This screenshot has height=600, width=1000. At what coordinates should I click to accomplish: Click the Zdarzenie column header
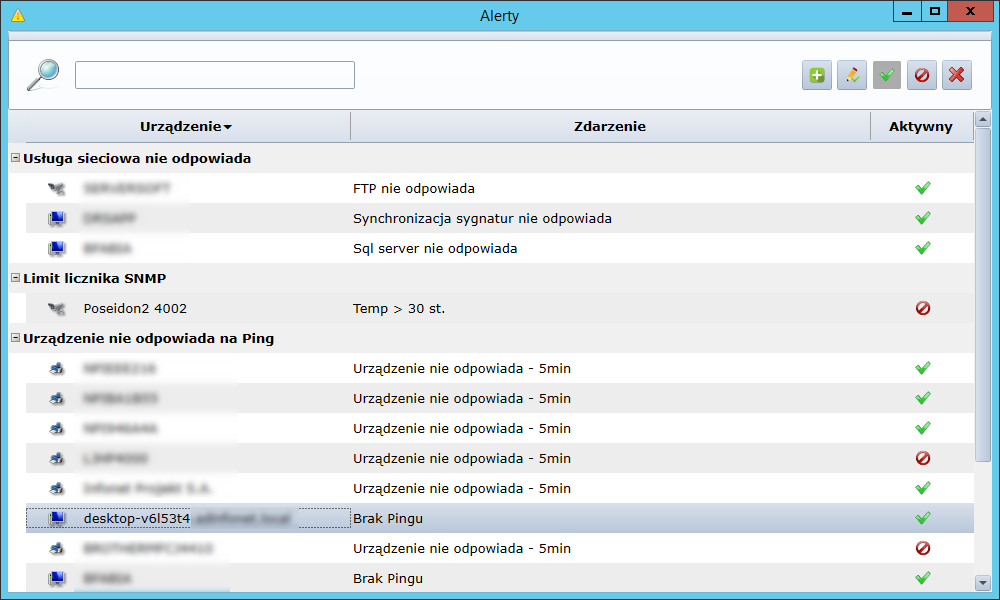(x=610, y=127)
